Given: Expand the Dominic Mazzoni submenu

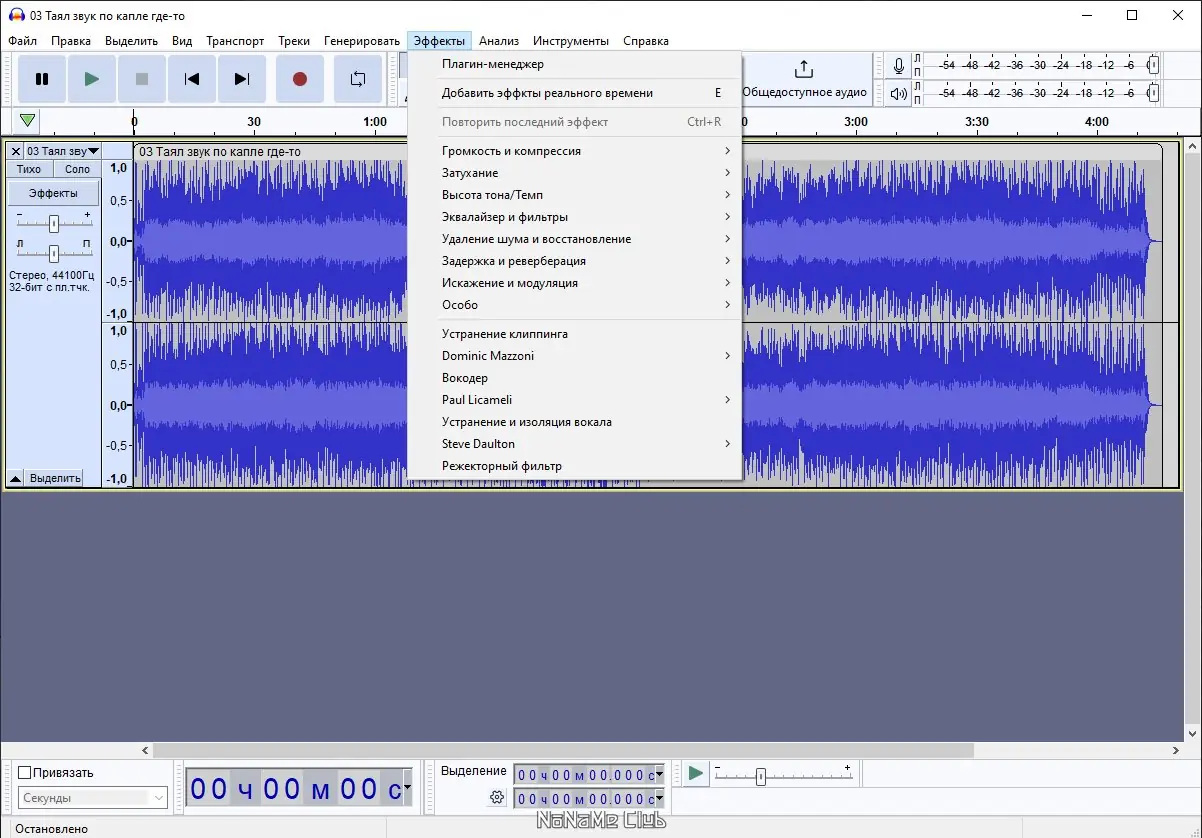Looking at the screenshot, I should (x=575, y=356).
